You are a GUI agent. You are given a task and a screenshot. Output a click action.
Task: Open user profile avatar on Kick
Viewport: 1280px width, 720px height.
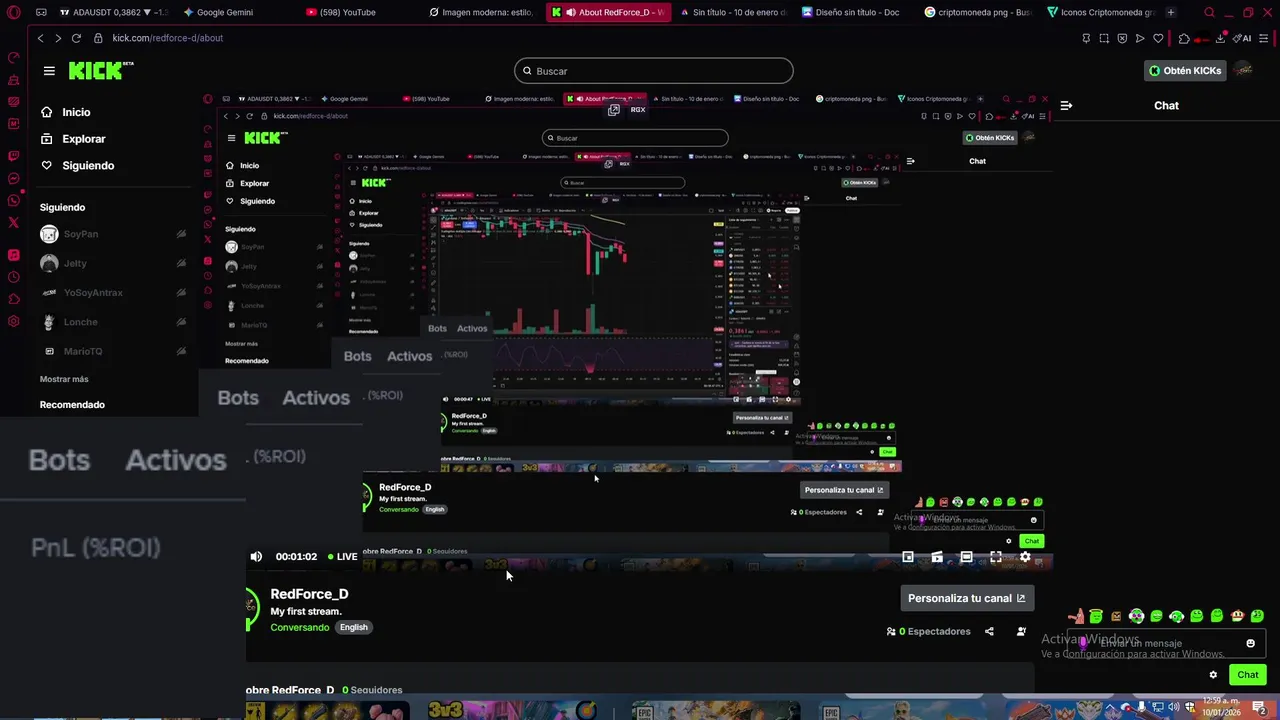[x=1243, y=70]
